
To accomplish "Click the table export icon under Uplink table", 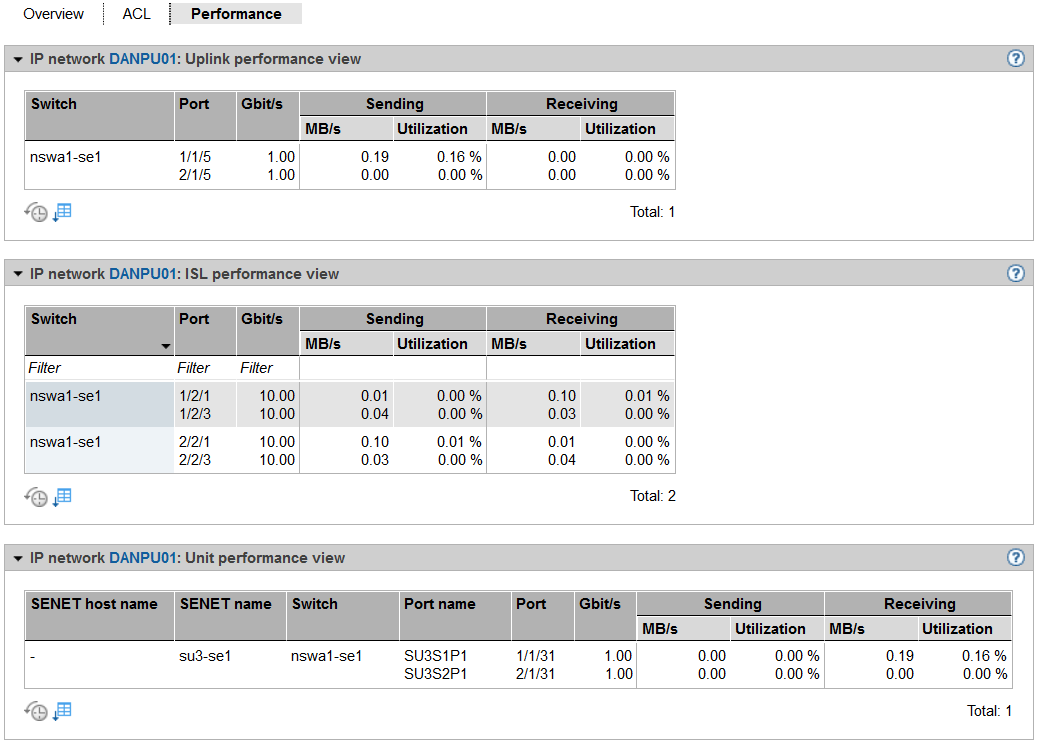I will pyautogui.click(x=63, y=212).
